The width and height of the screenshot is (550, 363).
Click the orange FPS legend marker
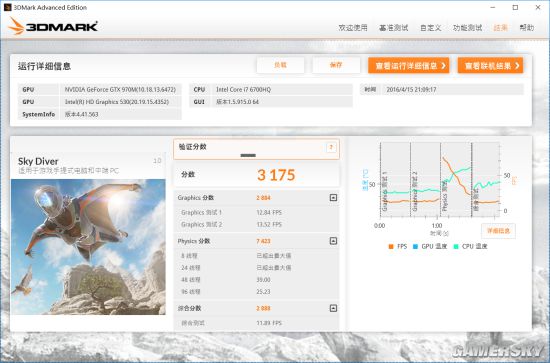(x=391, y=247)
